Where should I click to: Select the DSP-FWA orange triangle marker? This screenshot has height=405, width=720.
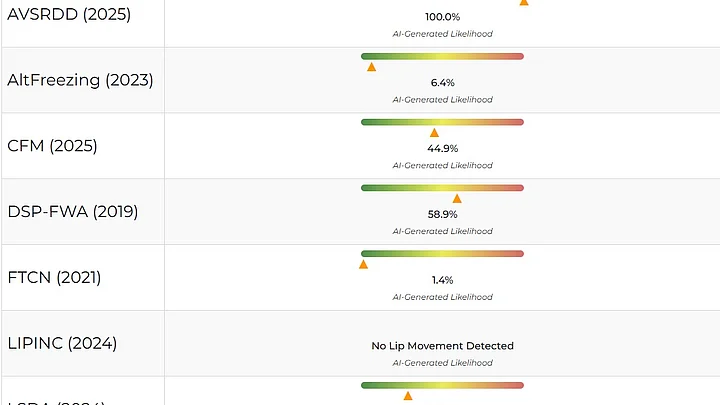(457, 199)
